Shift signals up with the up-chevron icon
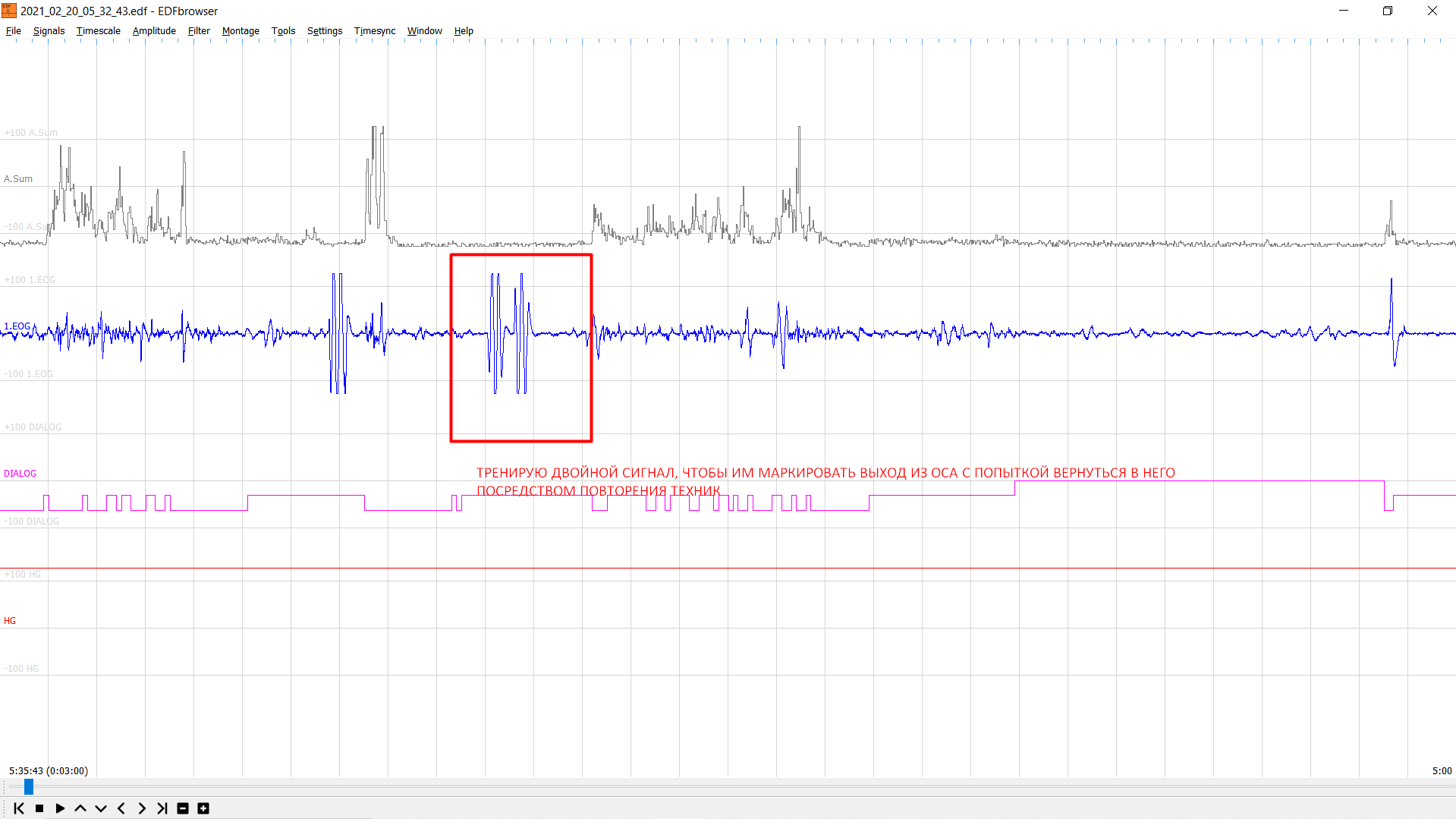1456x819 pixels. (x=80, y=808)
